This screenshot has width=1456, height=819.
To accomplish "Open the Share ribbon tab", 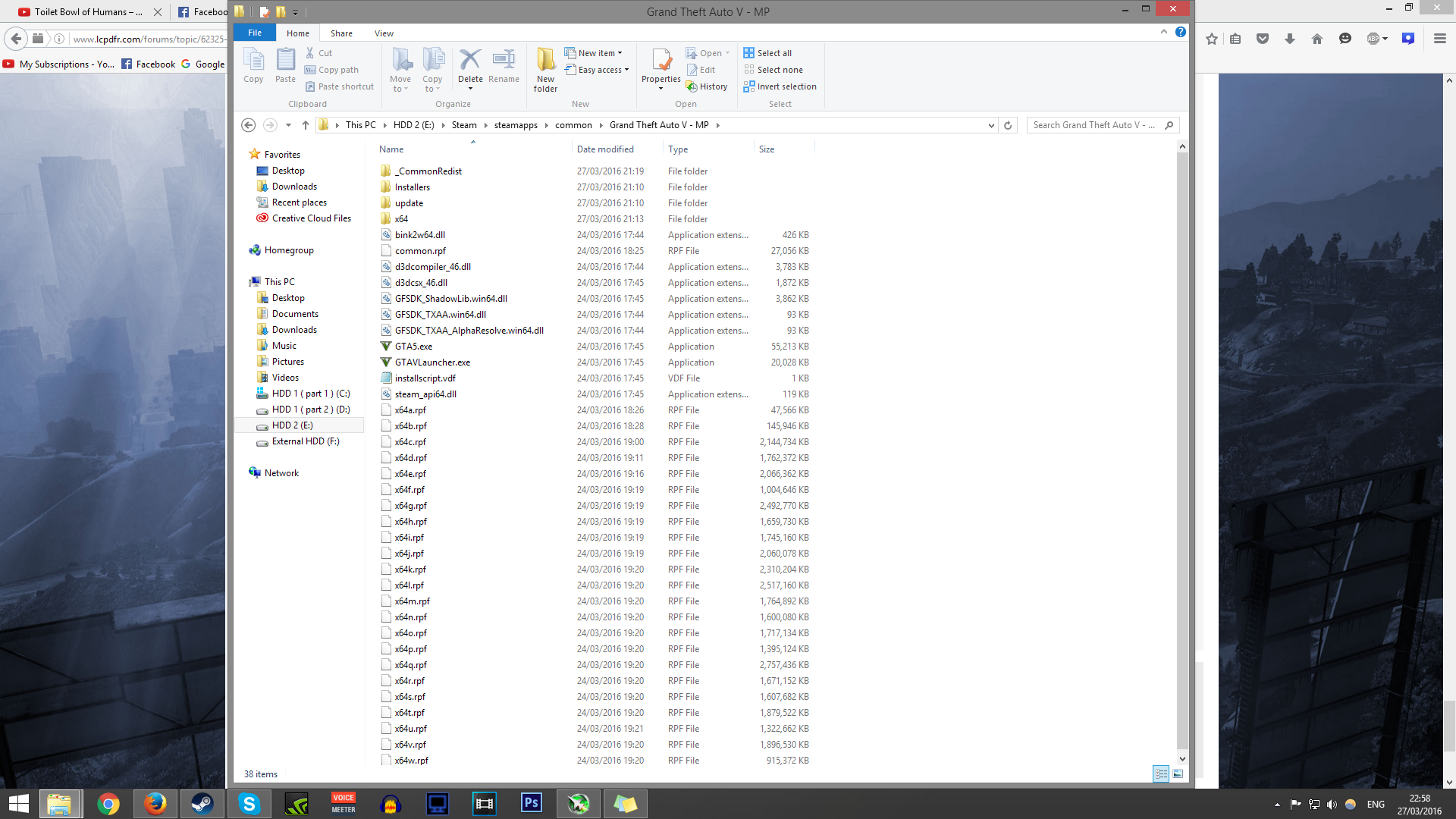I will 341,33.
